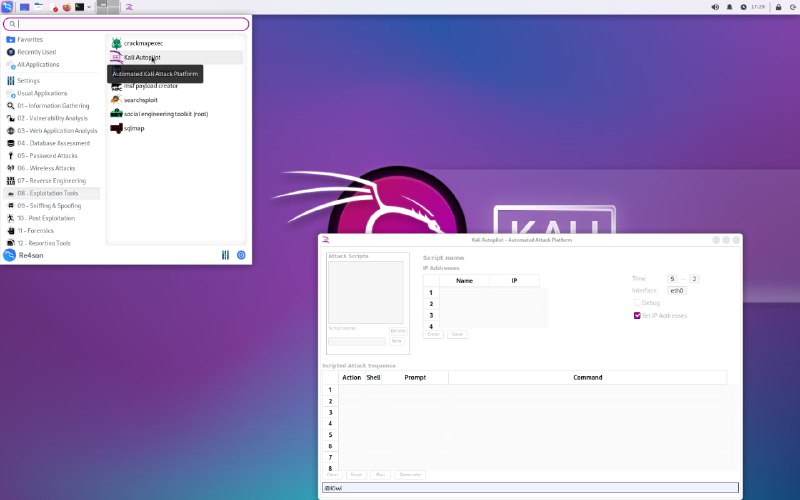Open Kali Autopilot from the menu
Screen dimensions: 800x500
142,57
